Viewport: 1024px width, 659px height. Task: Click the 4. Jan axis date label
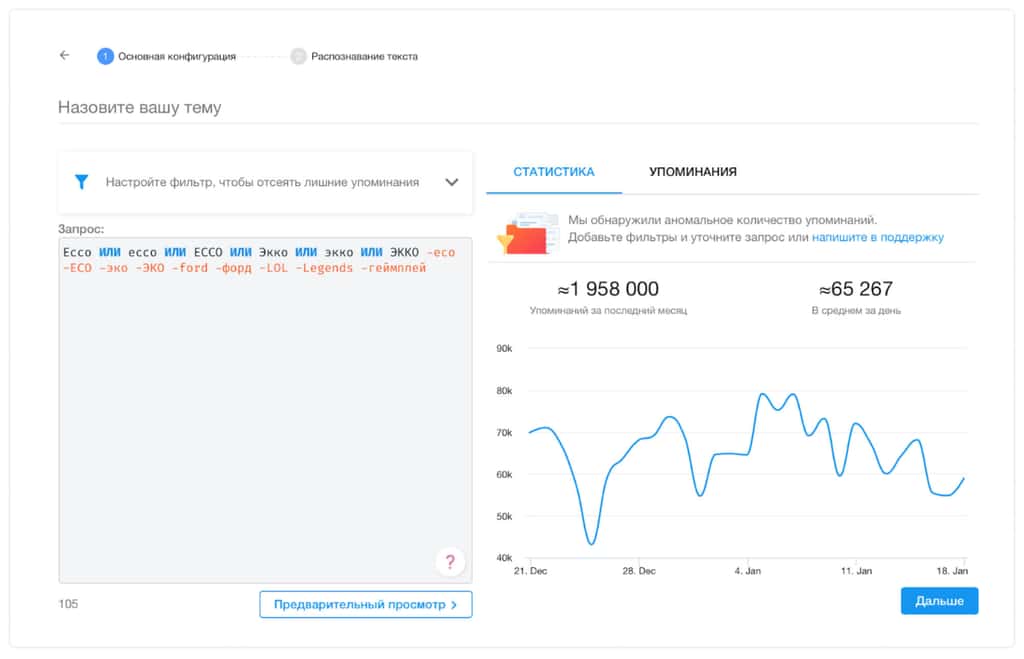click(748, 571)
